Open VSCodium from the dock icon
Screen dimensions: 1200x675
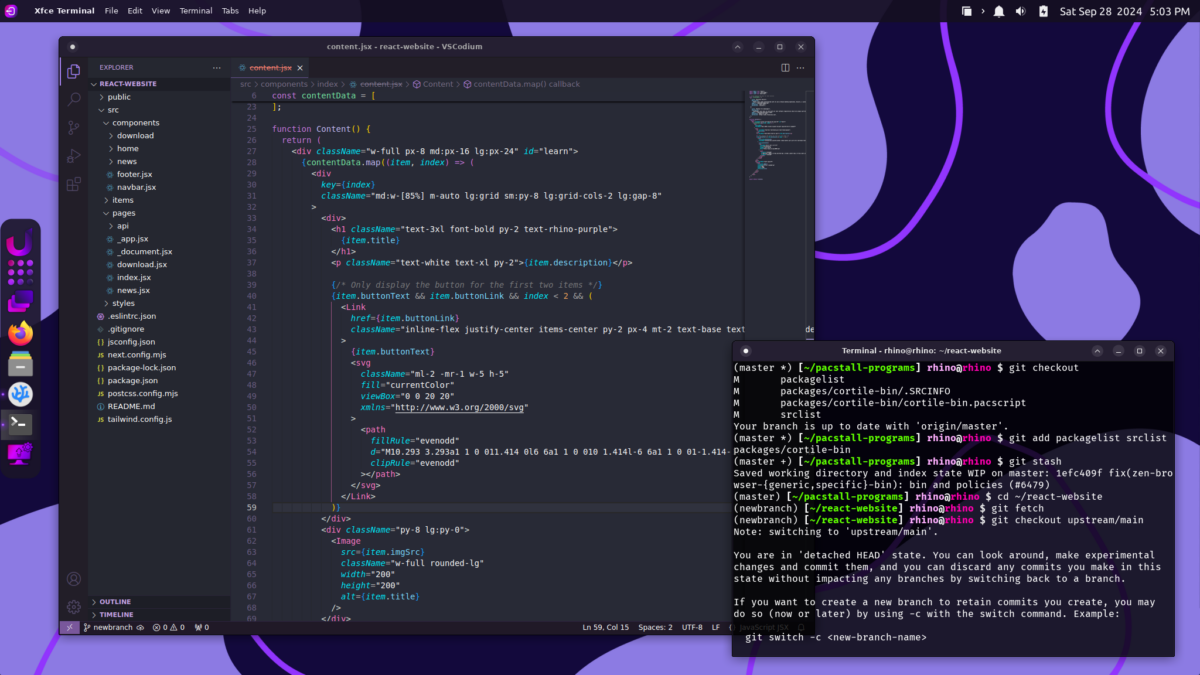coord(22,394)
